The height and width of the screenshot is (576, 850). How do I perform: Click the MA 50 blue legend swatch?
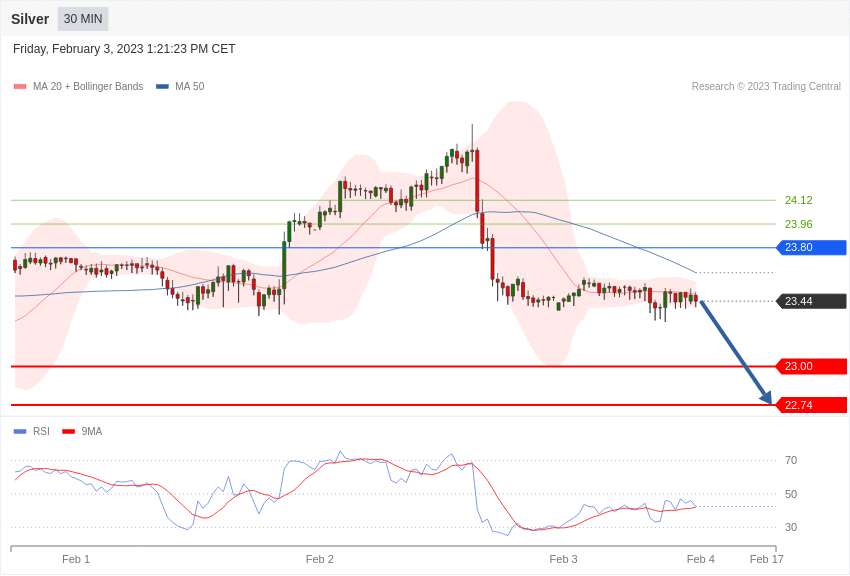[162, 87]
